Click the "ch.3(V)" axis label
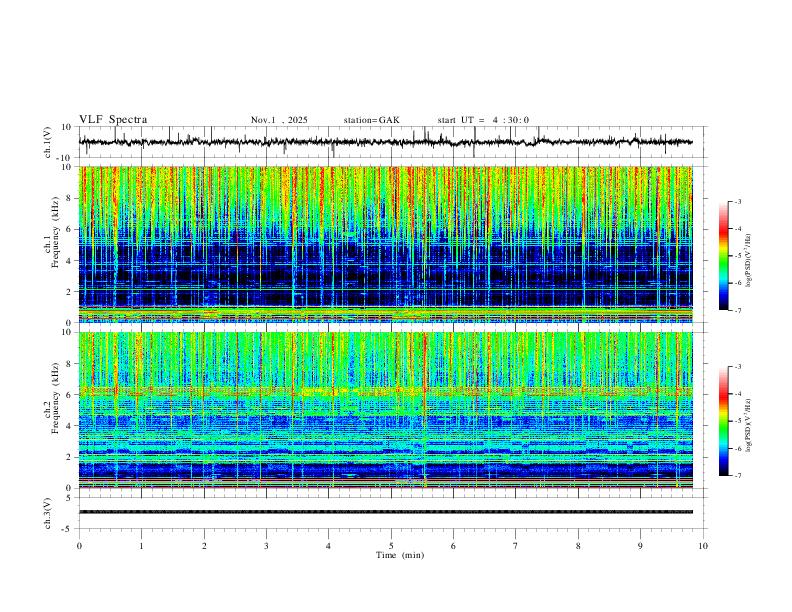792x612 pixels. pos(48,513)
